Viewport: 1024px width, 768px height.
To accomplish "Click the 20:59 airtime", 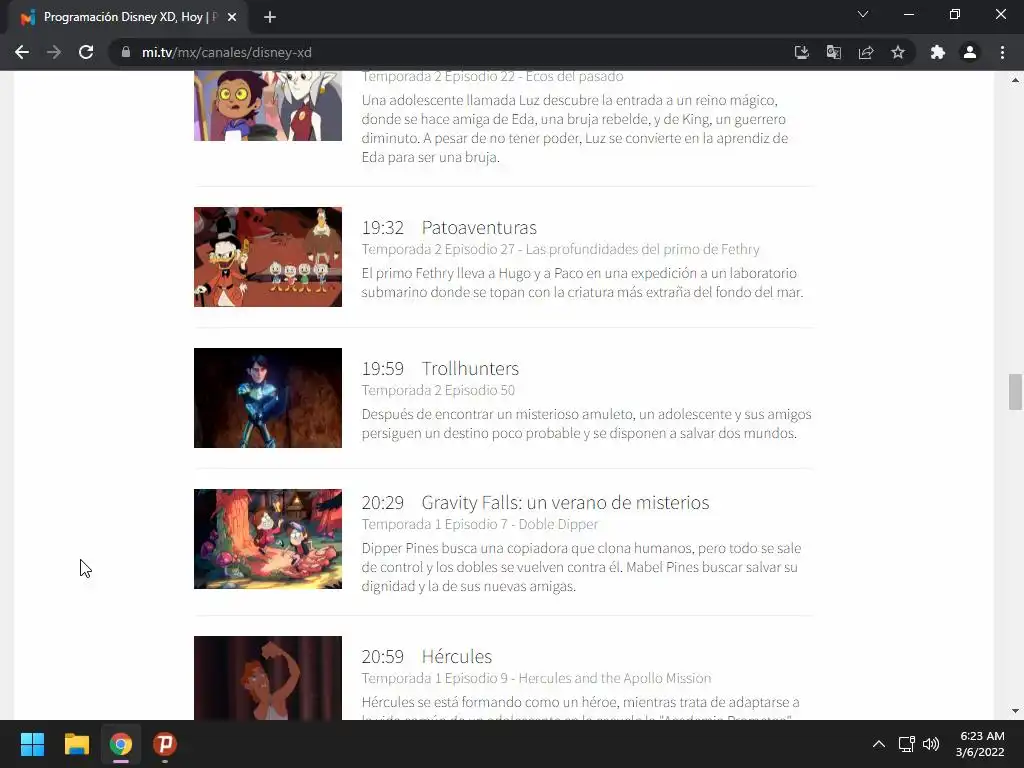I will 383,656.
